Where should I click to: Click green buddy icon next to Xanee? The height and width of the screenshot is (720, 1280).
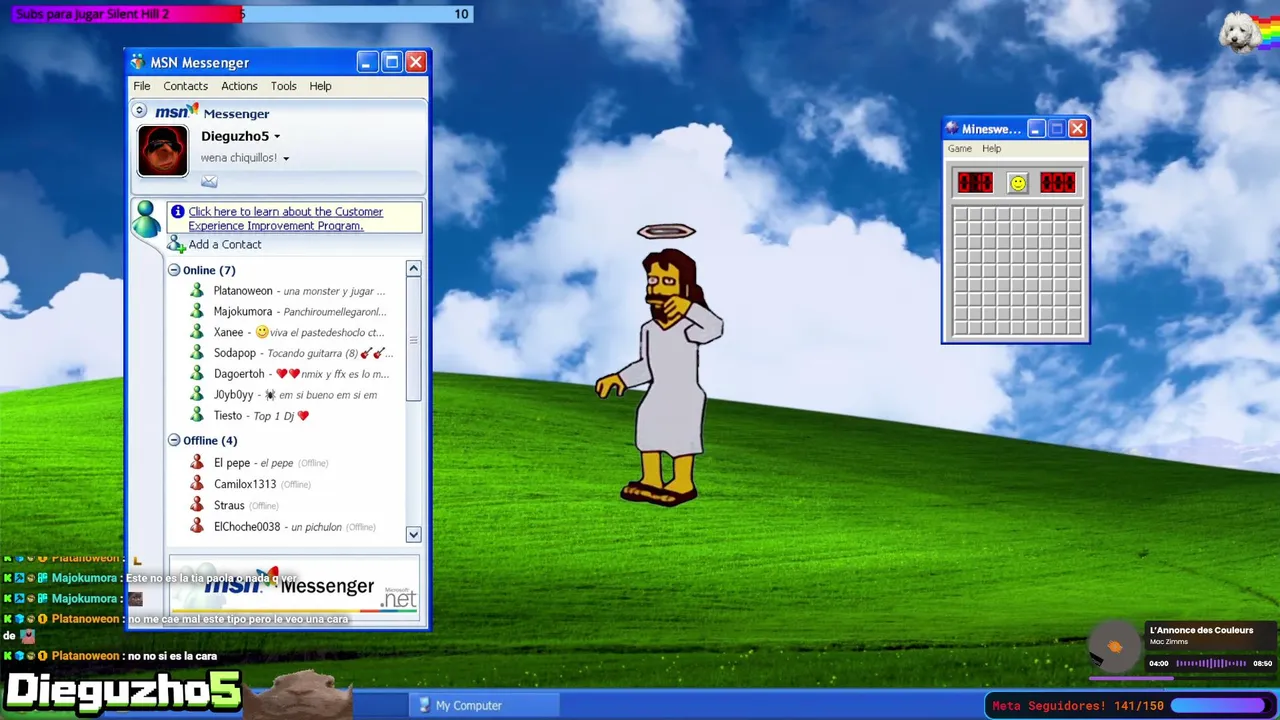(197, 332)
